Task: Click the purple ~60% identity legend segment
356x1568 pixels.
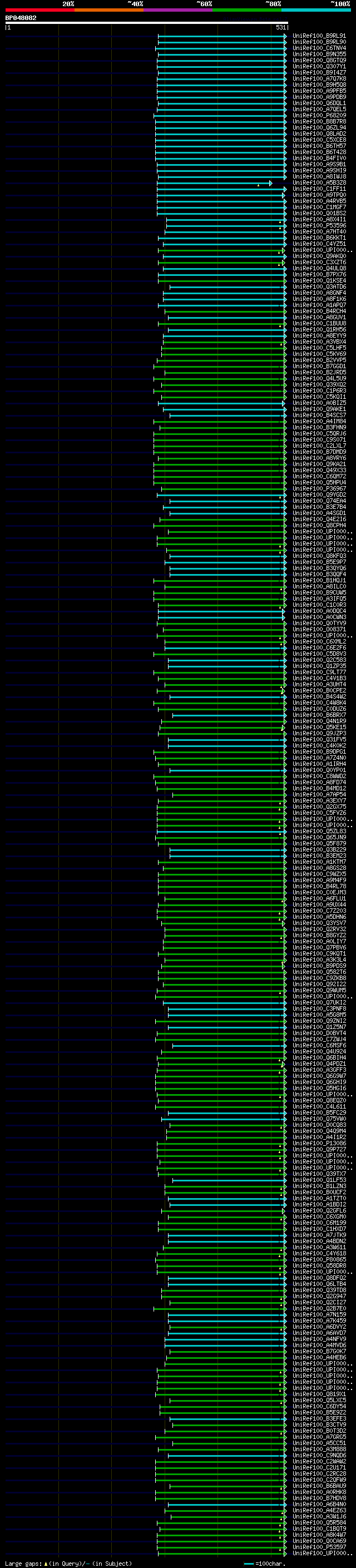Action: click(x=177, y=10)
